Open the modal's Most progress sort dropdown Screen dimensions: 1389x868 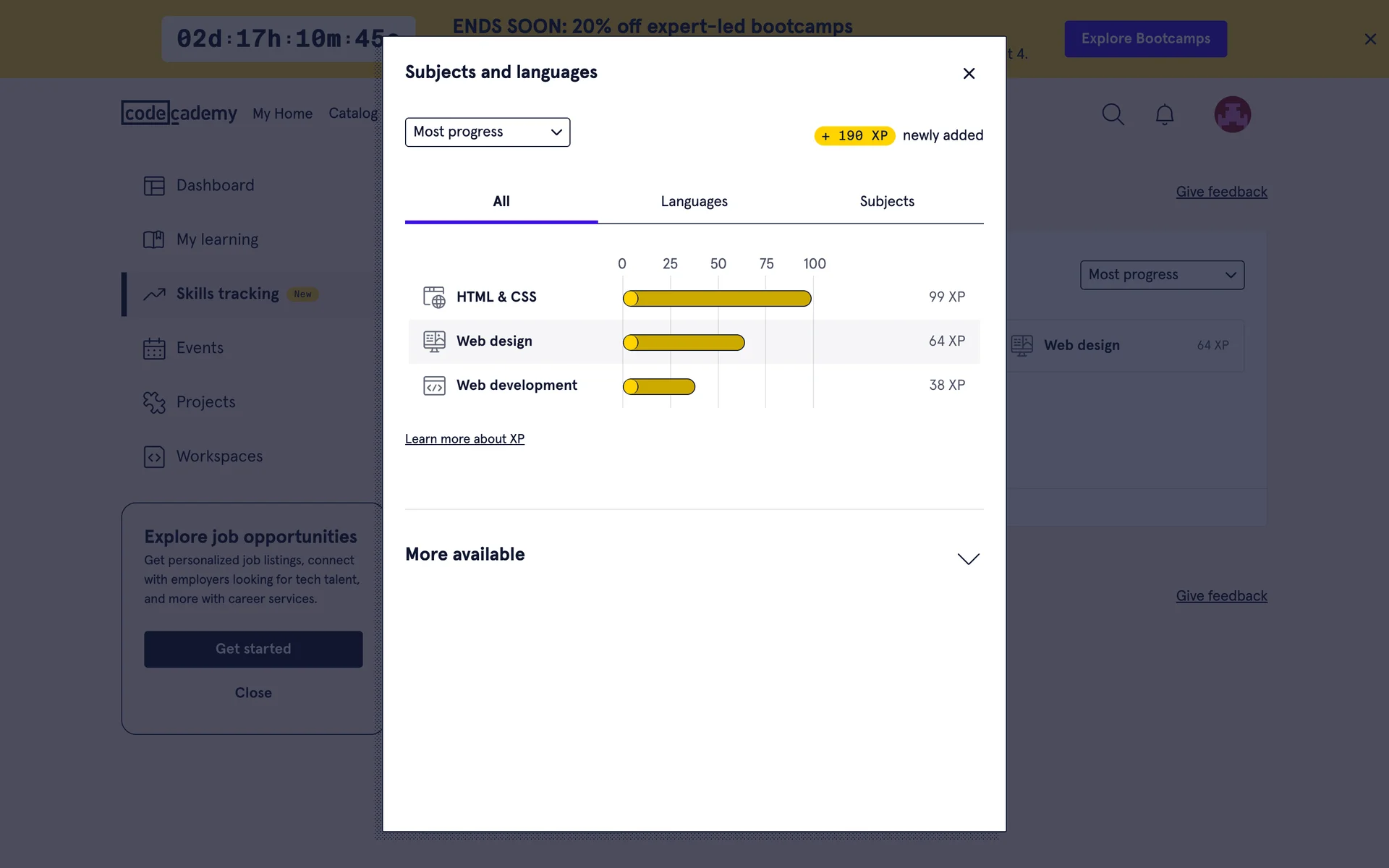pos(487,132)
